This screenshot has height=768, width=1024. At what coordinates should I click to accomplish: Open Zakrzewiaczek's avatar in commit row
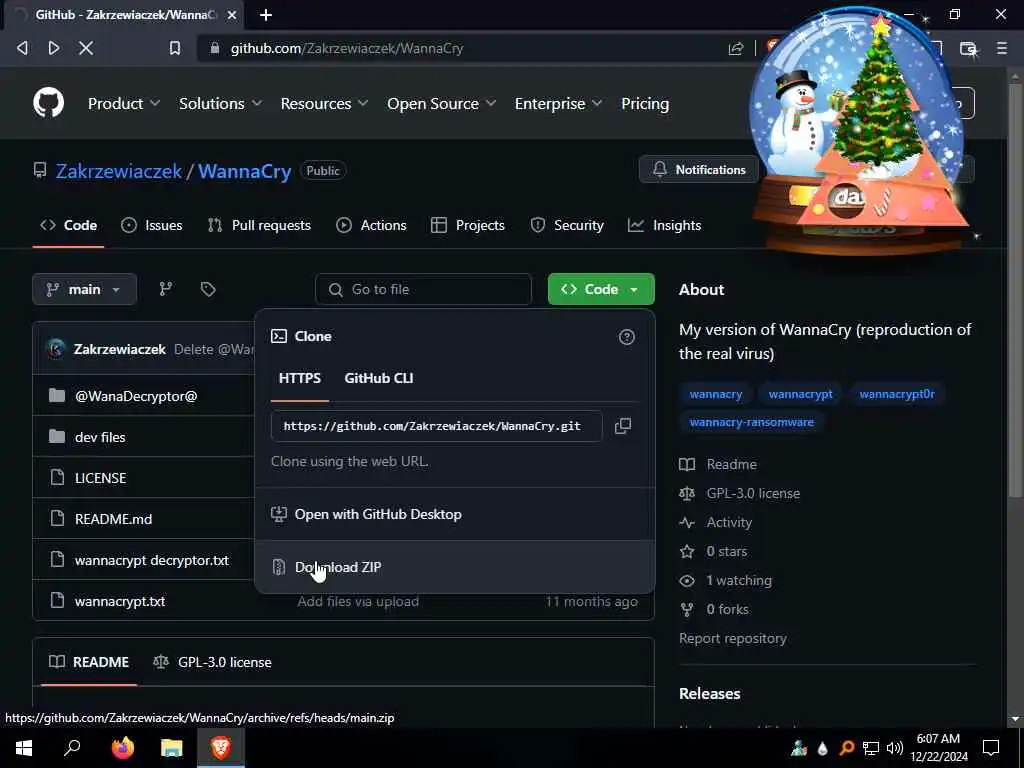(x=56, y=349)
